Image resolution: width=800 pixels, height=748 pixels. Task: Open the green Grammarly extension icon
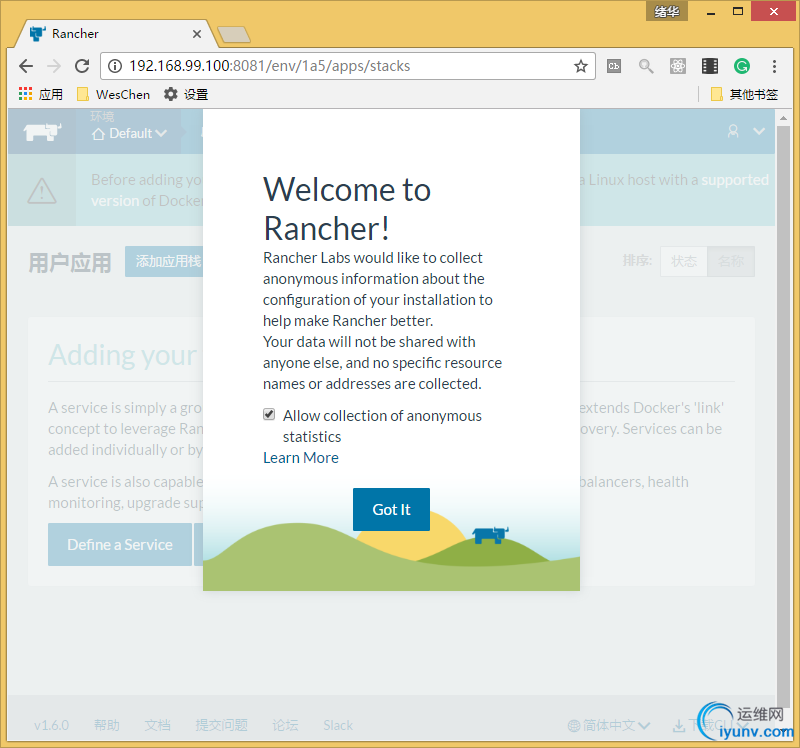click(742, 66)
